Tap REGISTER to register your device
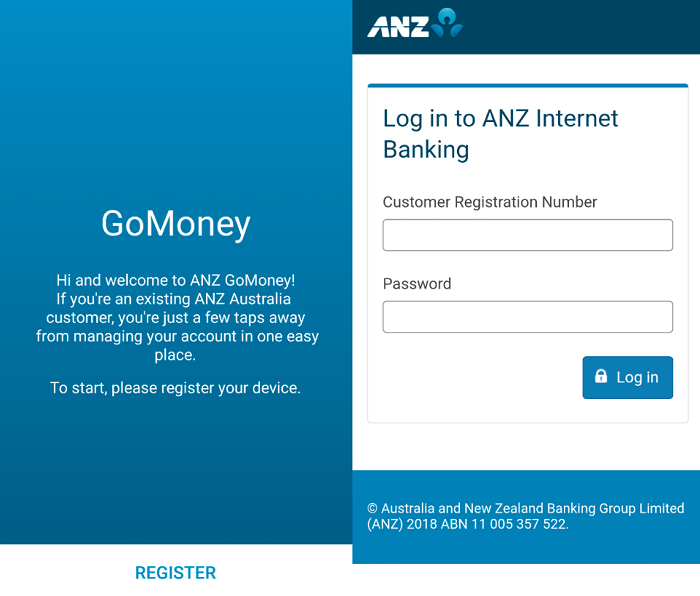Viewport: 700px width, 596px height. coord(175,573)
